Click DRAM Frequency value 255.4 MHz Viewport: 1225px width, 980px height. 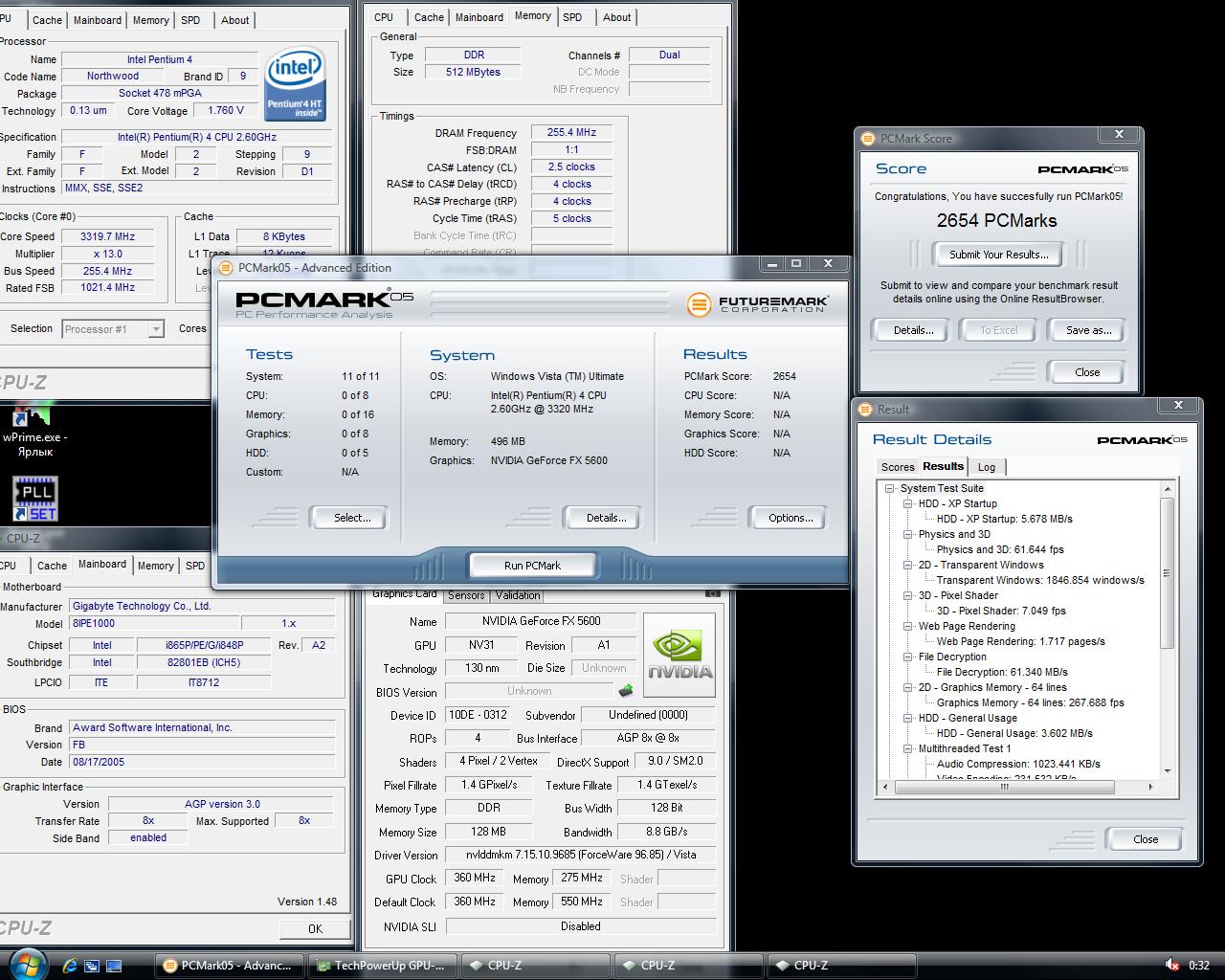click(x=571, y=133)
